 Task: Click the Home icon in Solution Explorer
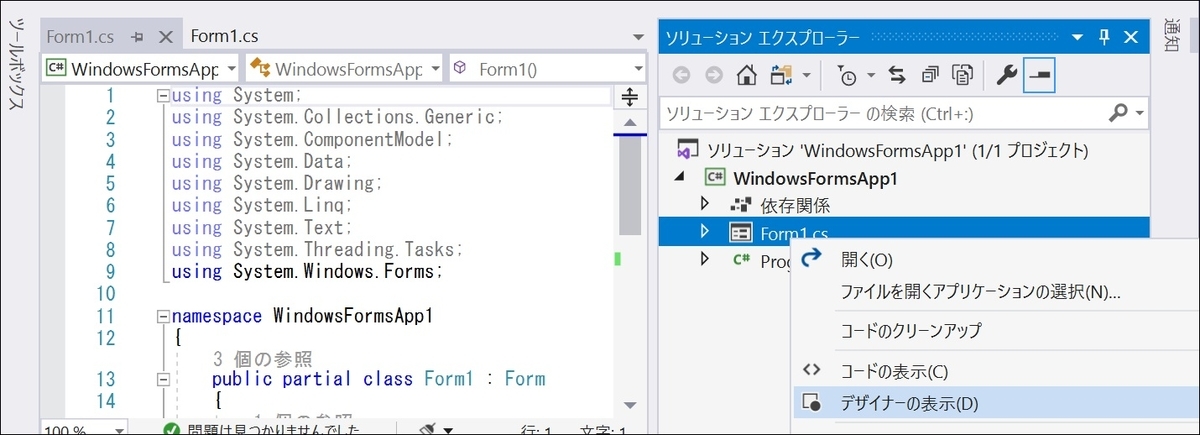coord(746,75)
